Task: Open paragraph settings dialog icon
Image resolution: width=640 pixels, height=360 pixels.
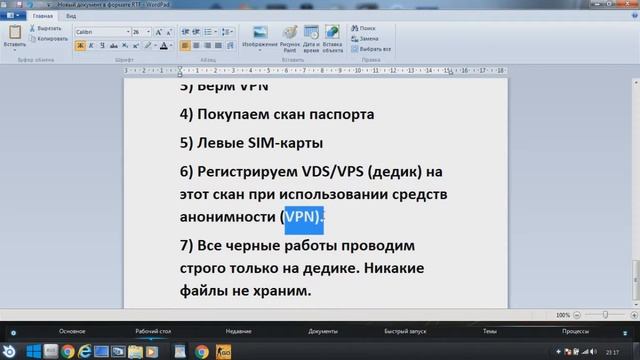Action: click(x=230, y=45)
